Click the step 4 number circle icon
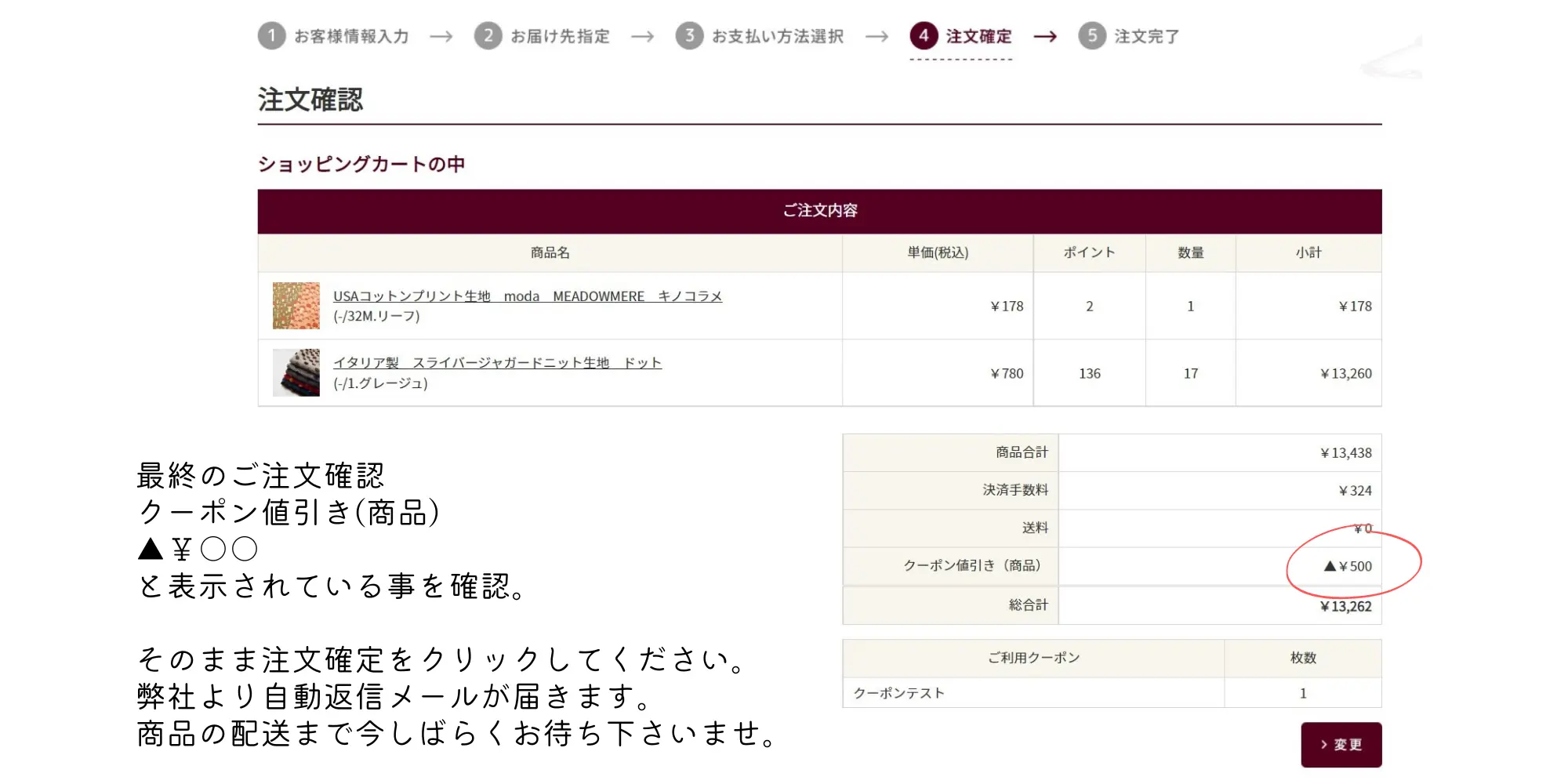 [x=924, y=35]
